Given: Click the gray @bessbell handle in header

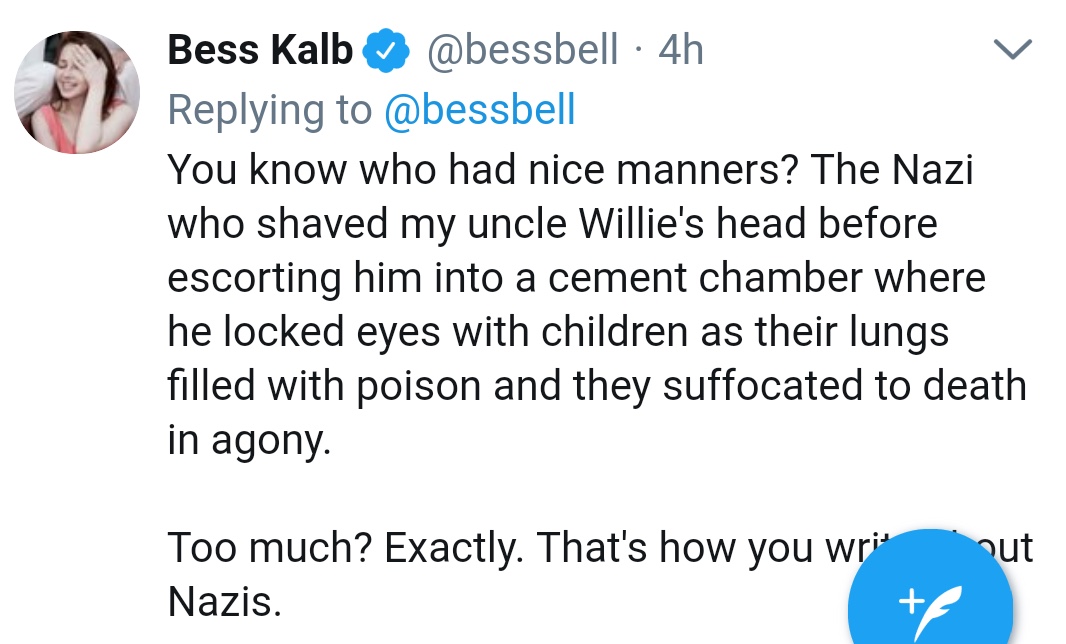Looking at the screenshot, I should [522, 50].
